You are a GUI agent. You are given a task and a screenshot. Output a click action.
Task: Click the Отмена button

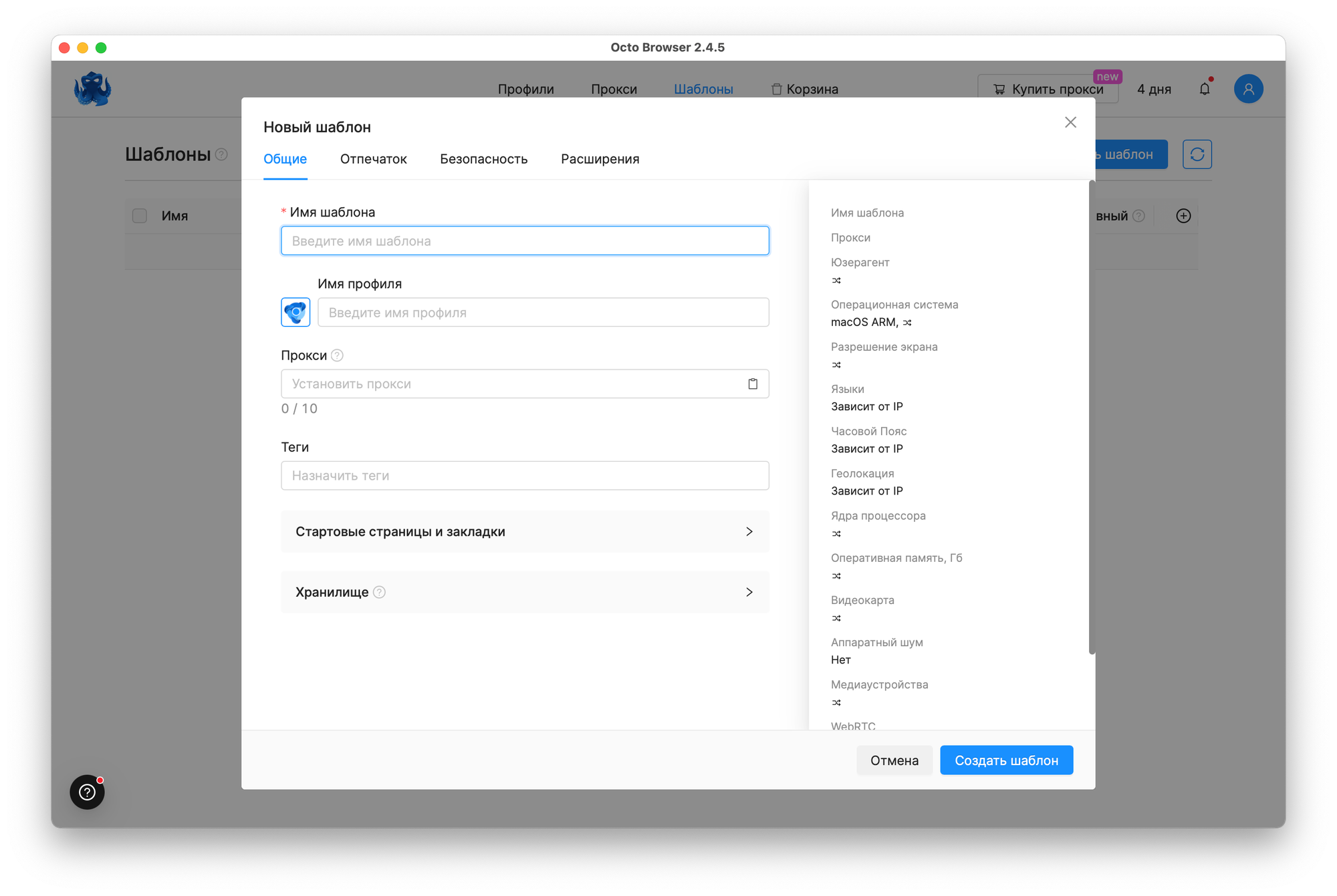[894, 760]
